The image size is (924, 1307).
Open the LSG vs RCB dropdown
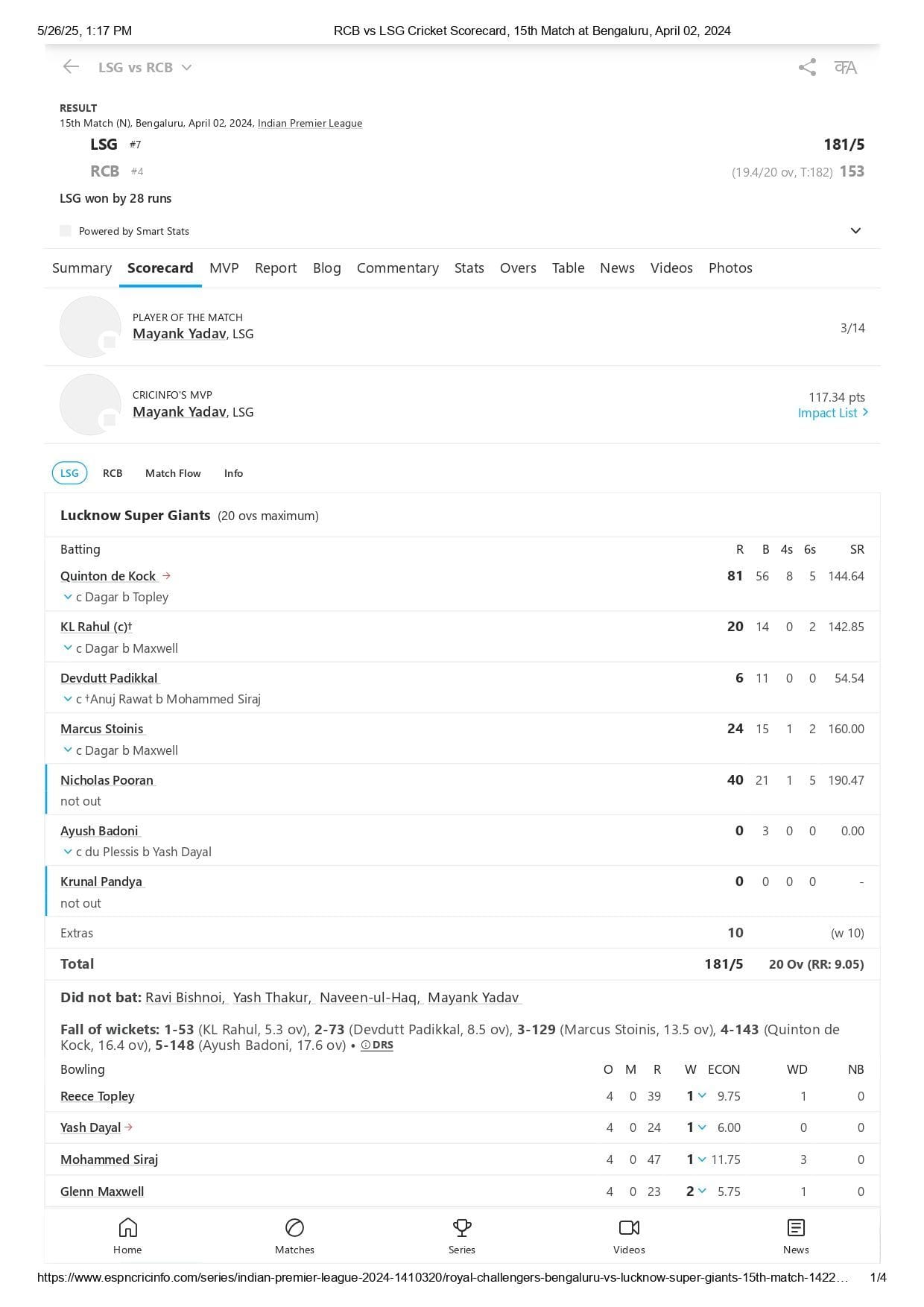pos(186,67)
